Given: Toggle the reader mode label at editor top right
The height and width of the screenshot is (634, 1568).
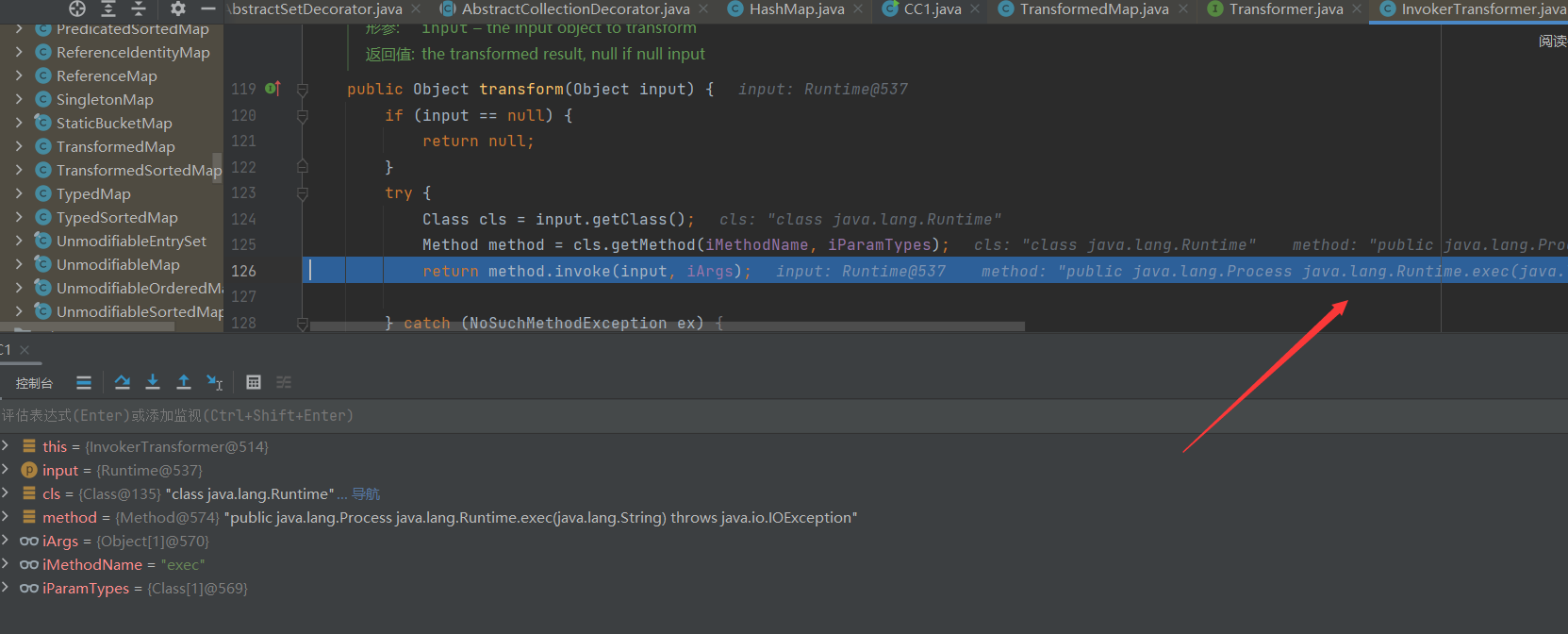Looking at the screenshot, I should 1552,41.
